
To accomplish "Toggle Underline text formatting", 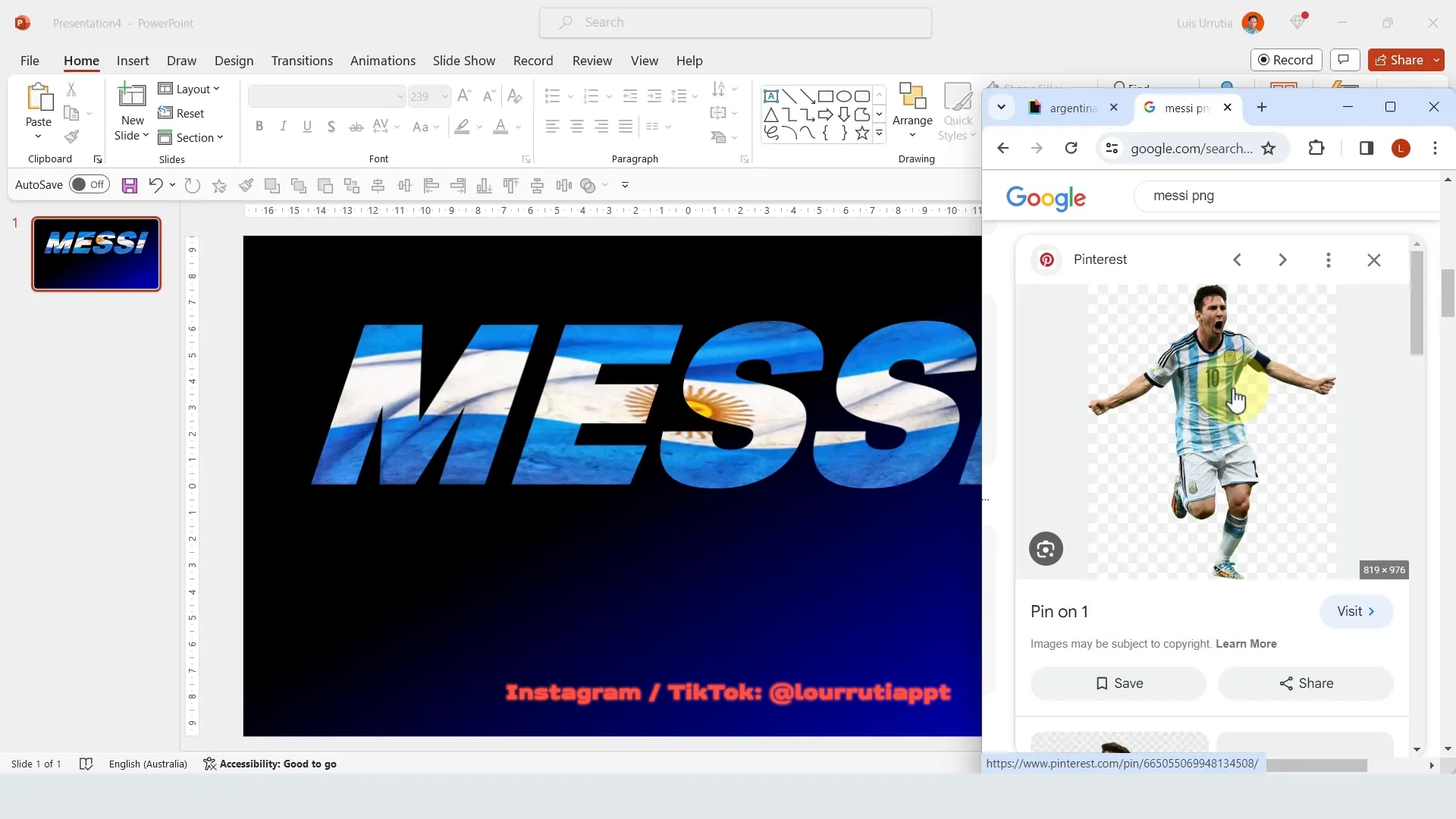I will click(x=307, y=127).
